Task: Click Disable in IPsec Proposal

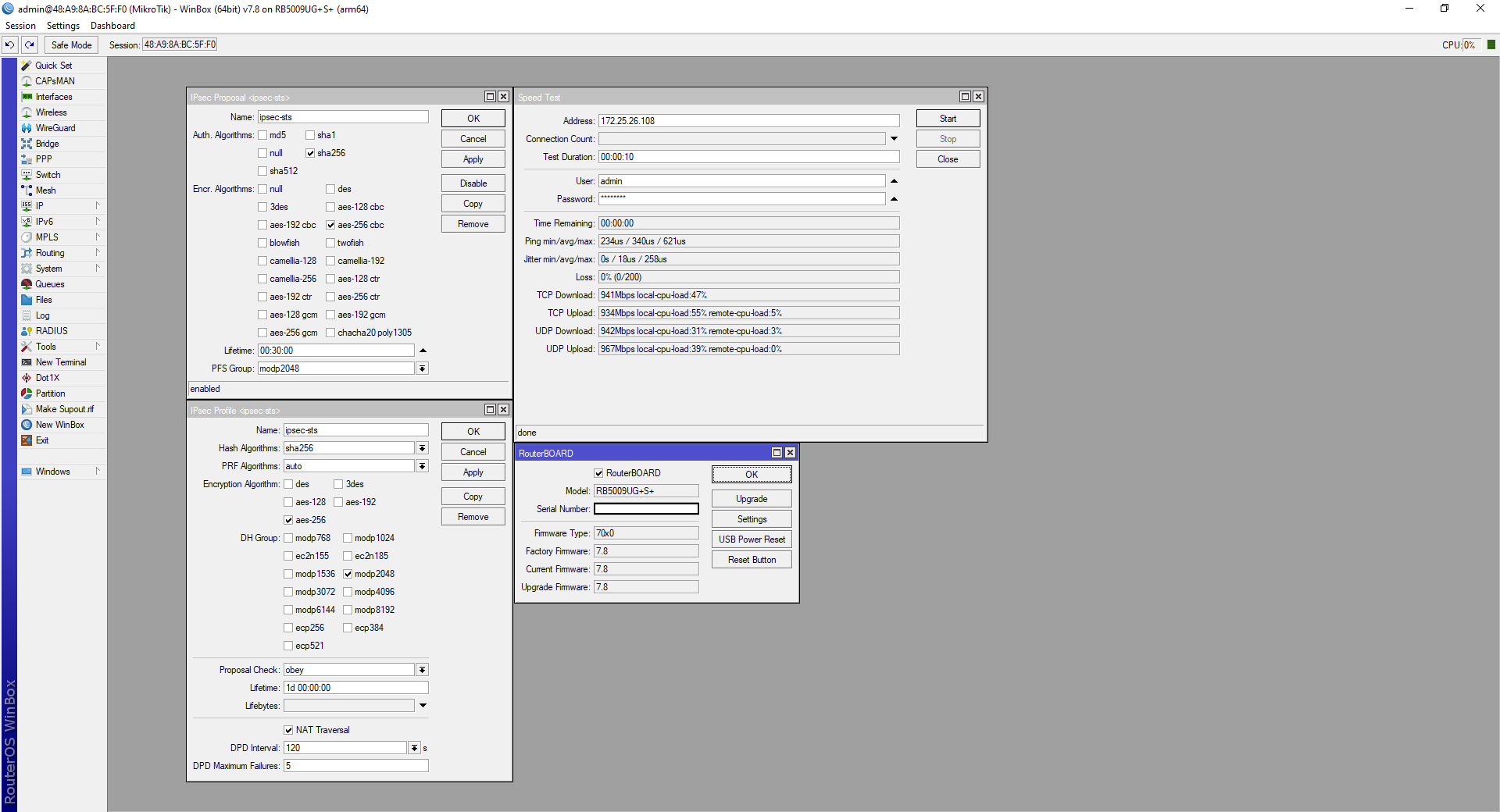Action: coord(473,183)
